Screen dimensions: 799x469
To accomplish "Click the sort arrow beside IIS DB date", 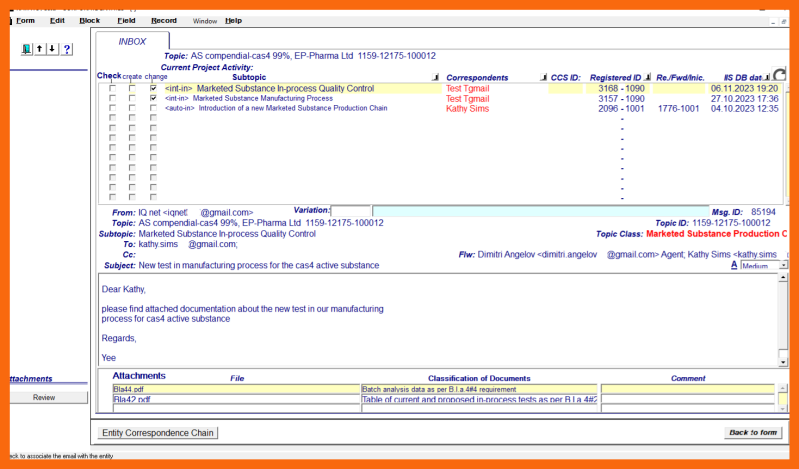I will 767,77.
